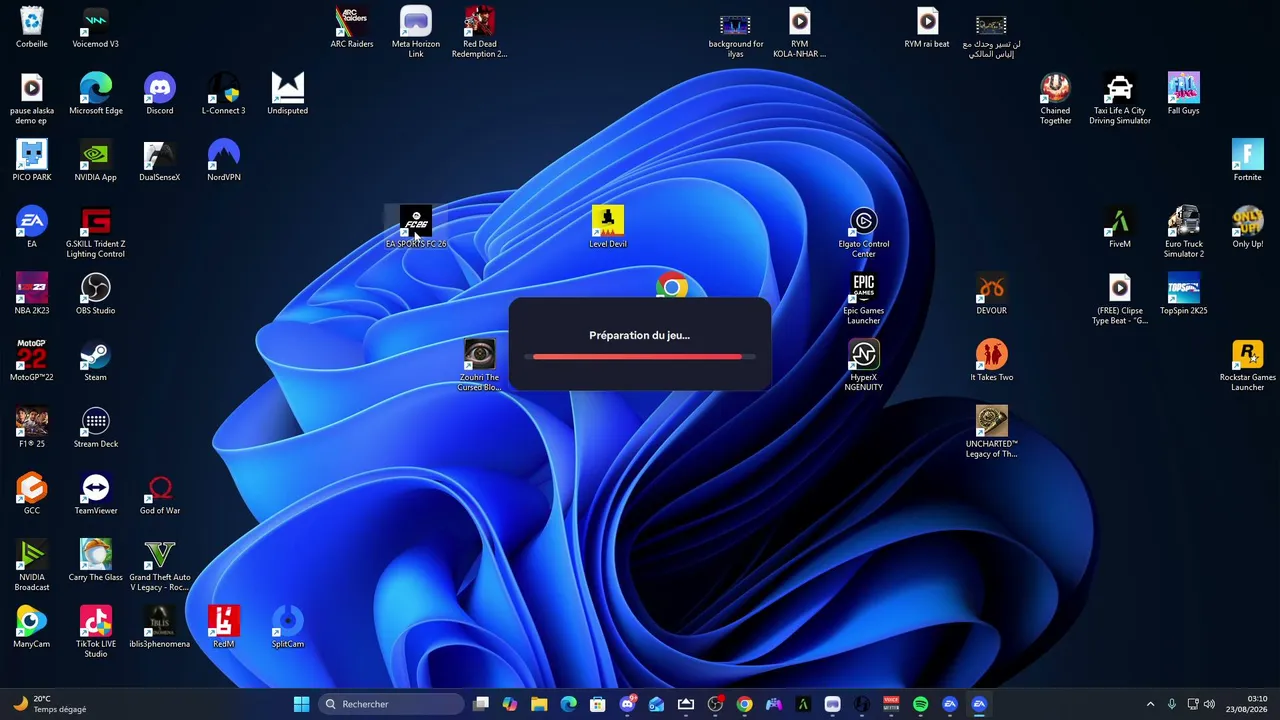Select the F1 25 desktop icon
Screen dimensions: 1280x720
pyautogui.click(x=32, y=428)
